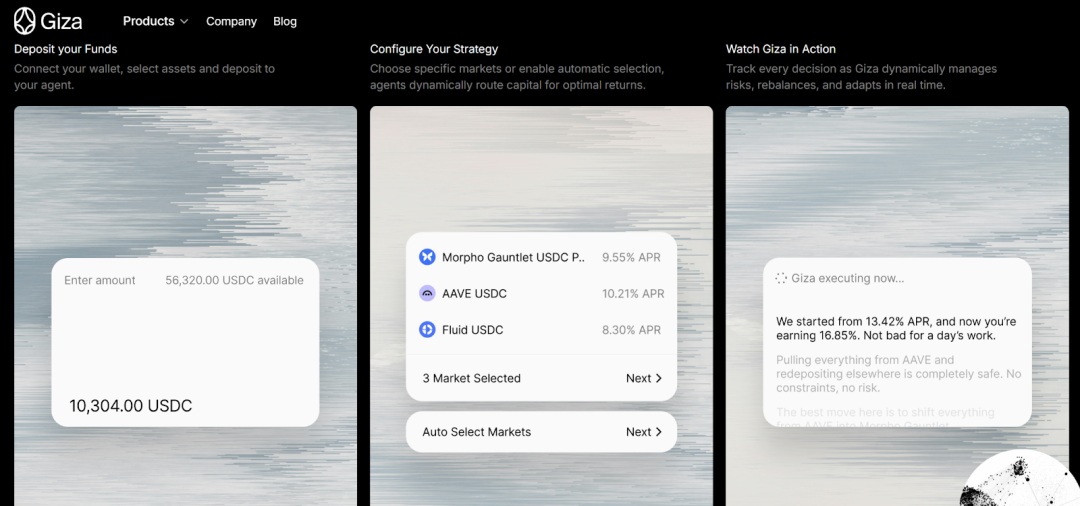Expand the Products dropdown menu
The width and height of the screenshot is (1080, 506).
coord(155,21)
